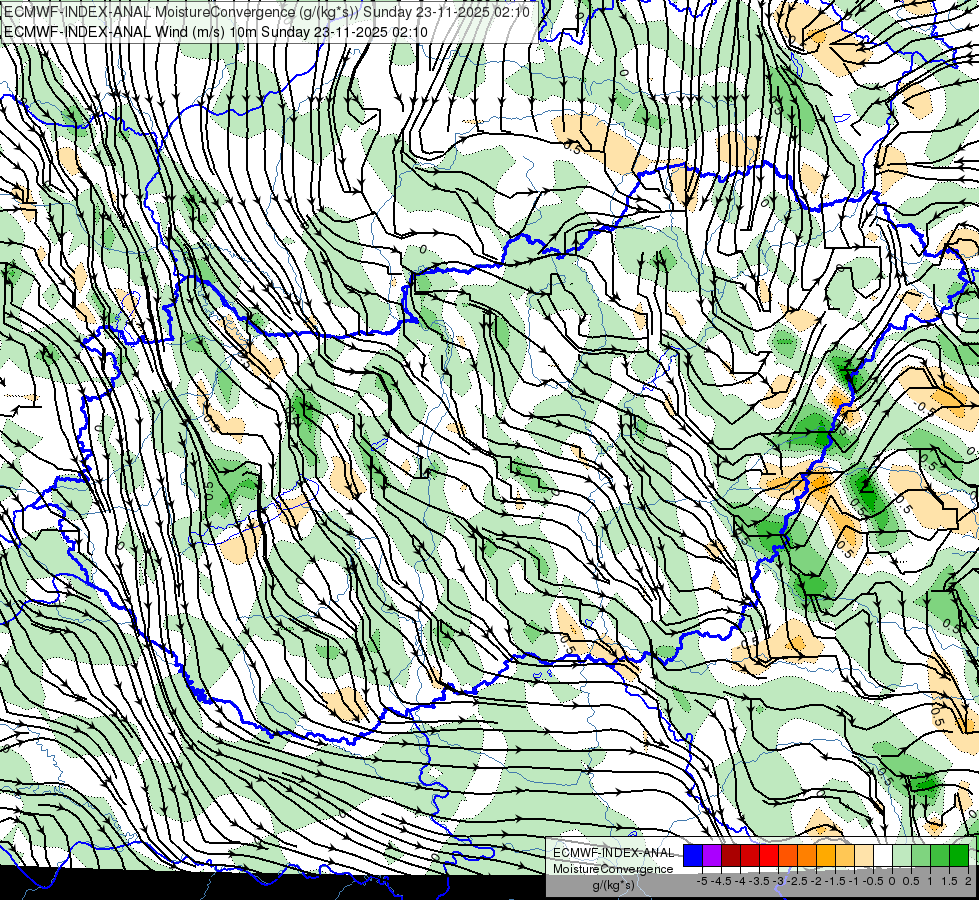Image resolution: width=979 pixels, height=900 pixels.
Task: Click the -3 tick label on the scale
Action: [x=779, y=881]
